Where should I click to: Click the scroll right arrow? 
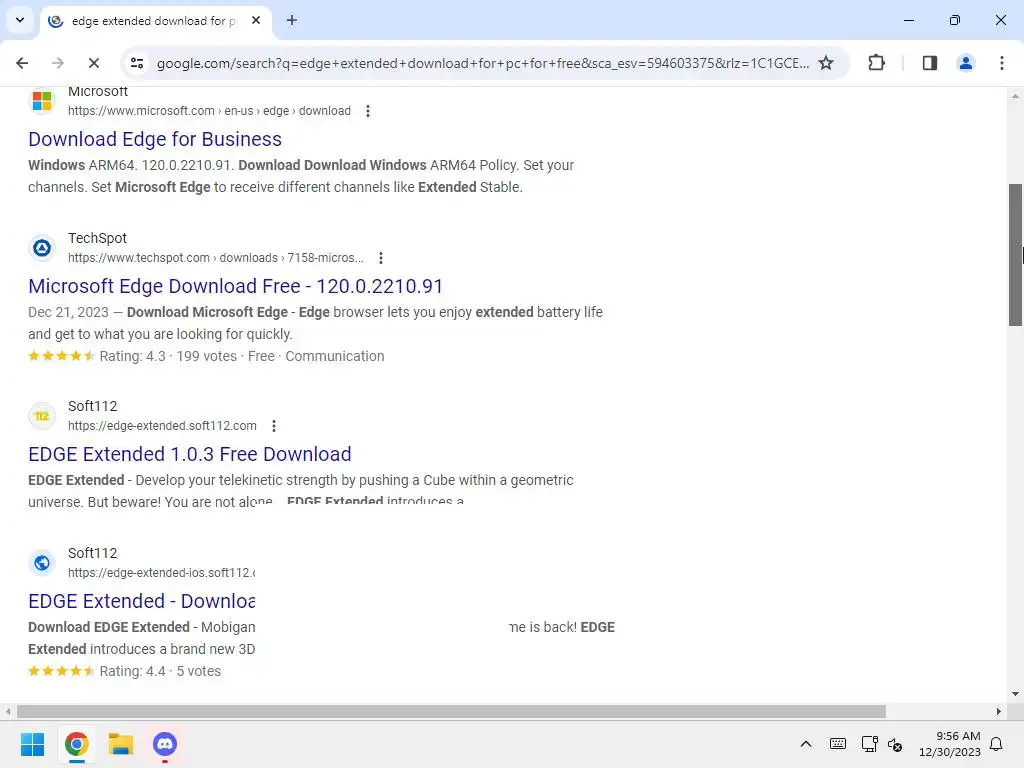999,711
